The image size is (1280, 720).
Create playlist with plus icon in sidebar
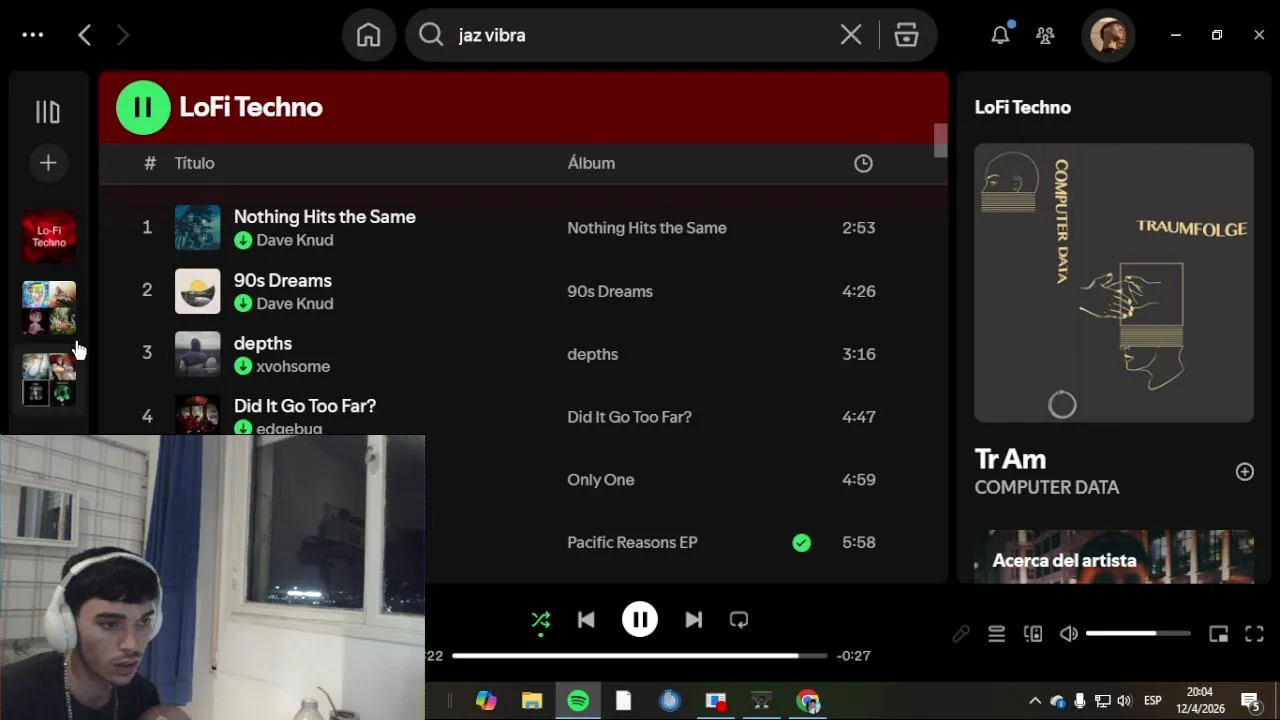(x=48, y=162)
